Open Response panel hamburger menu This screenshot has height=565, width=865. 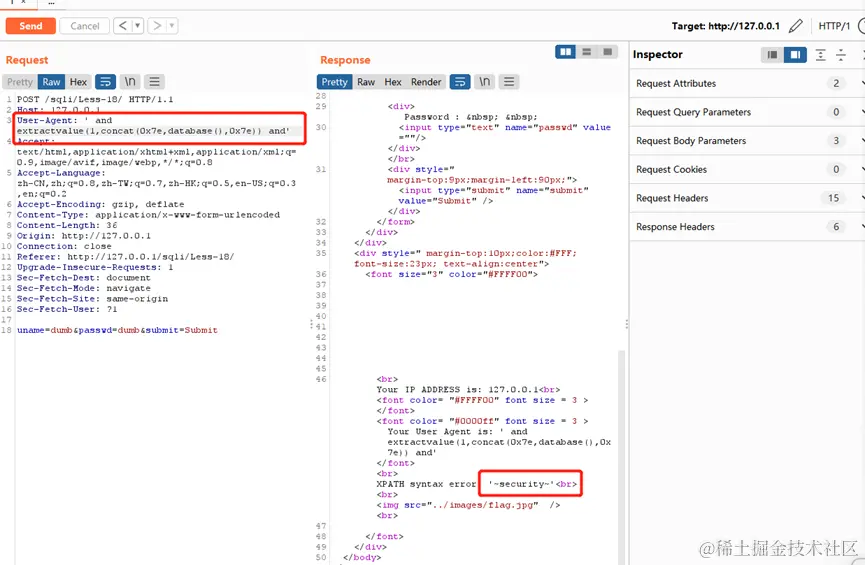[509, 82]
